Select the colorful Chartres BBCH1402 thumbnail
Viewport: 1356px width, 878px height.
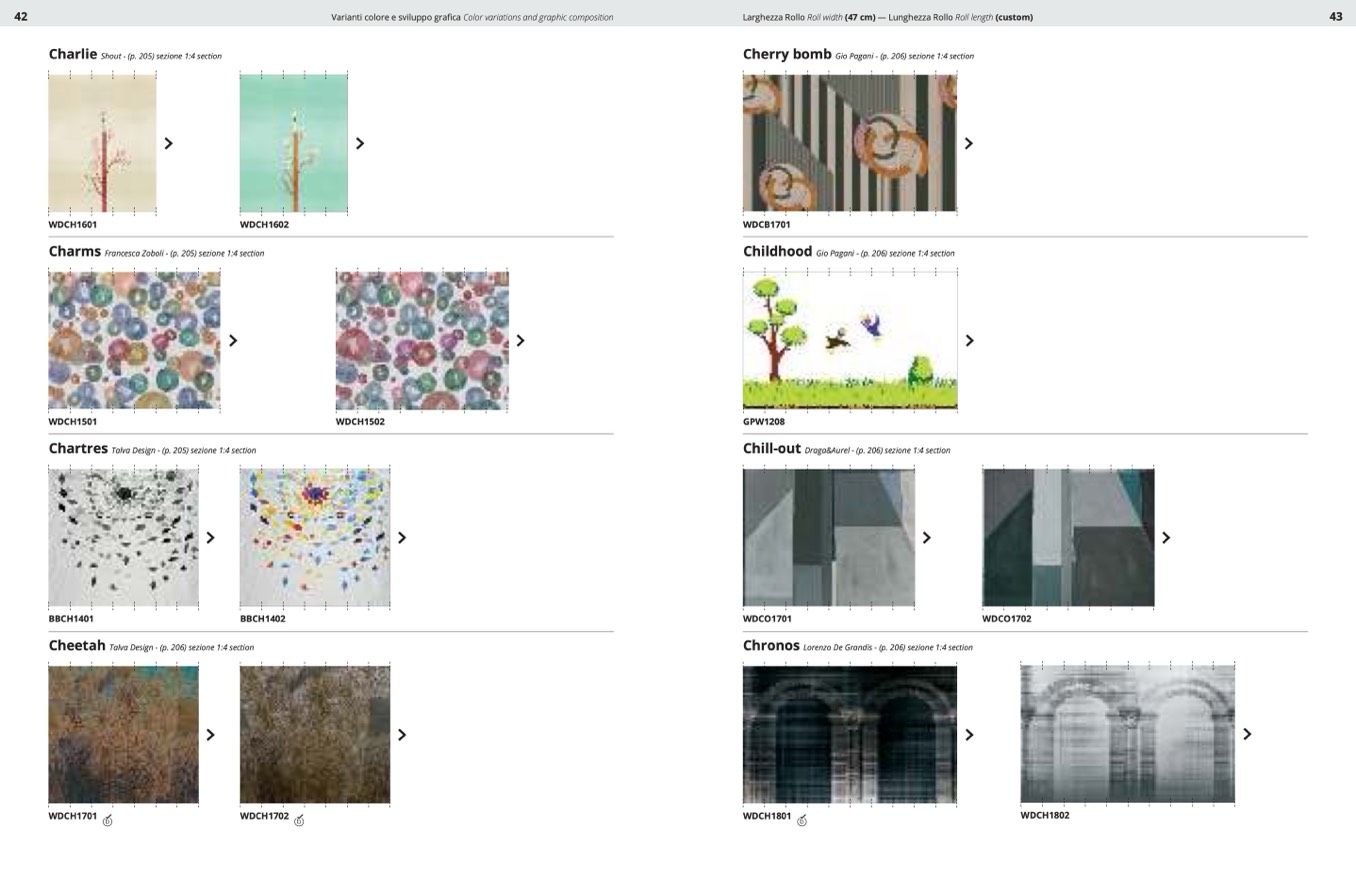[315, 537]
